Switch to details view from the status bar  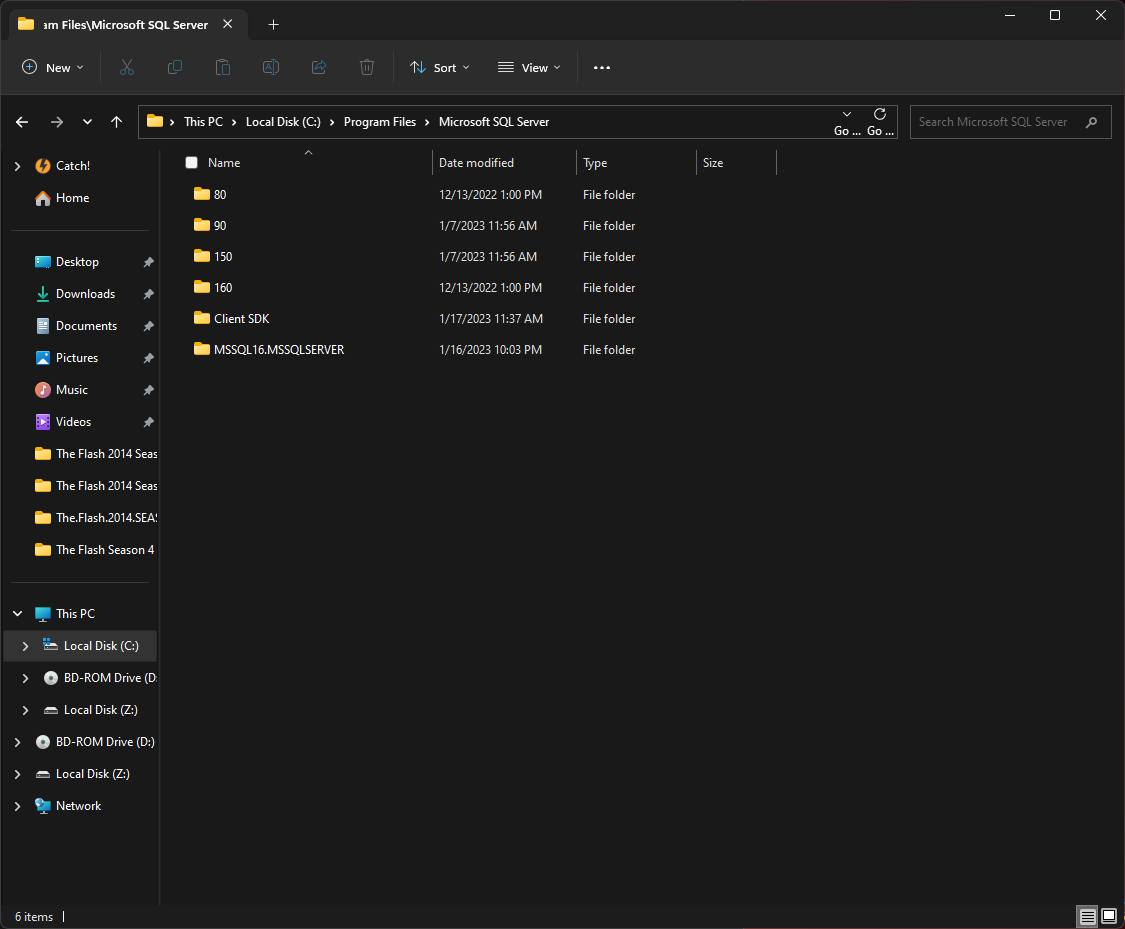coord(1087,916)
